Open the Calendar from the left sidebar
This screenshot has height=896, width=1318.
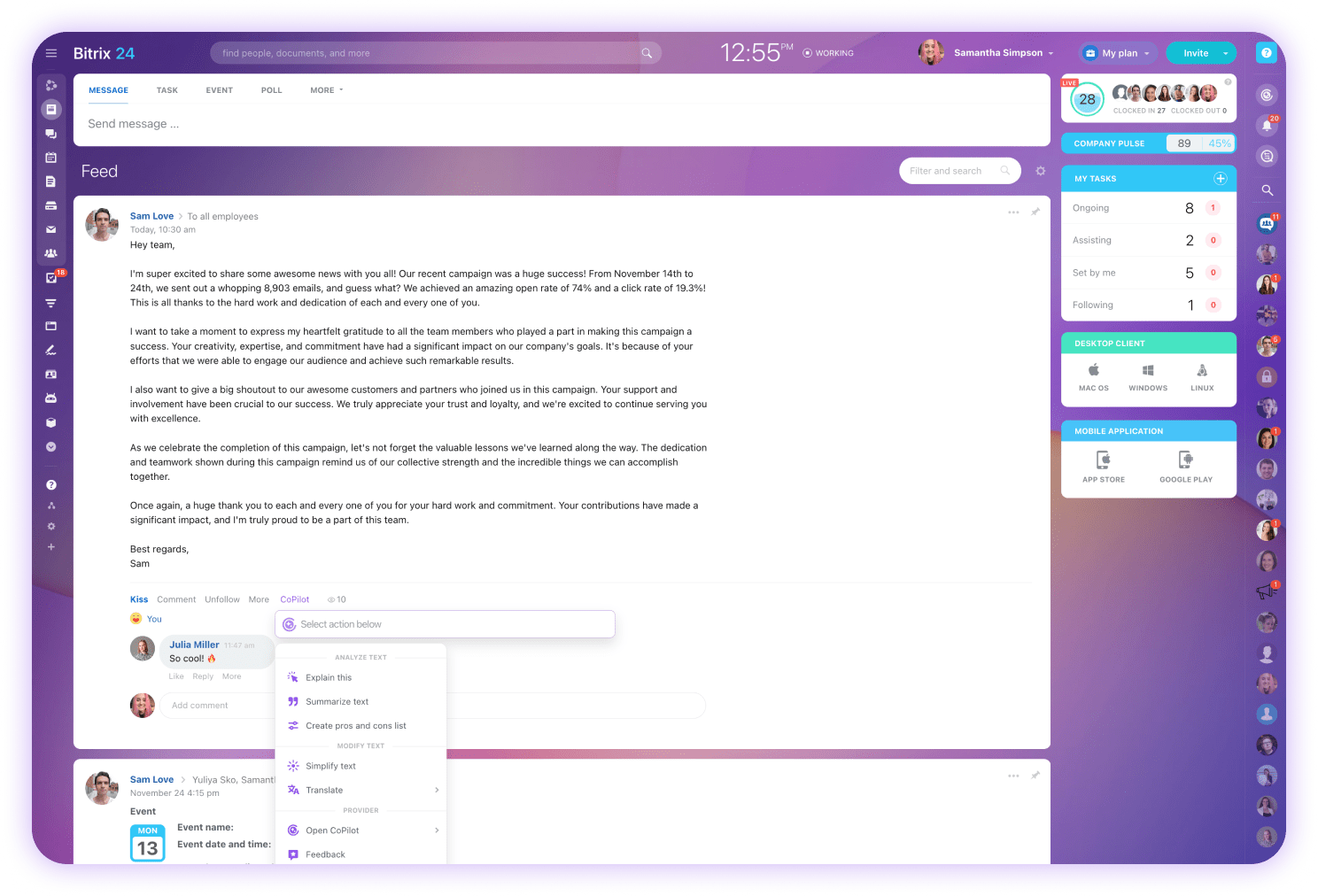(x=50, y=158)
